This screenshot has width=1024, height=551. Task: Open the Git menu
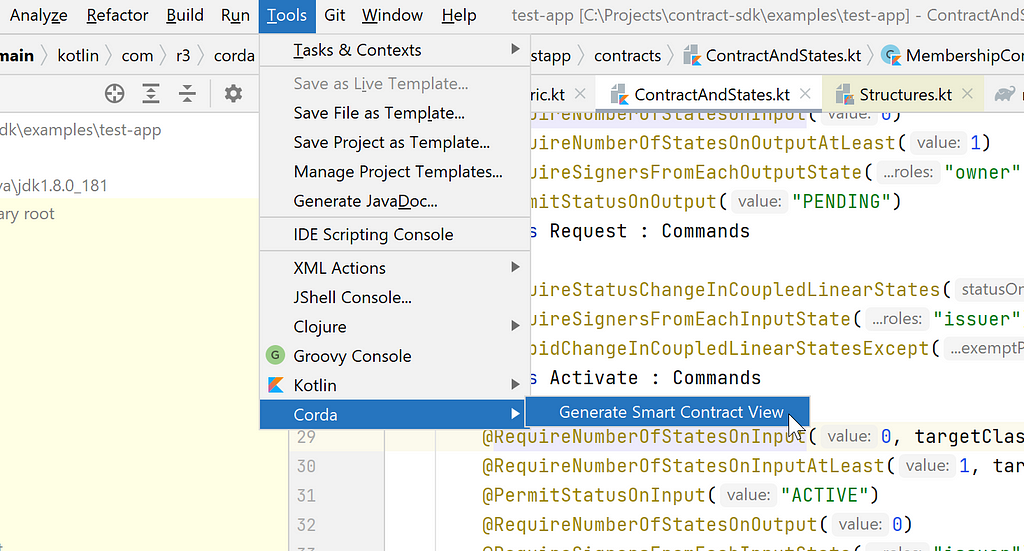coord(334,15)
